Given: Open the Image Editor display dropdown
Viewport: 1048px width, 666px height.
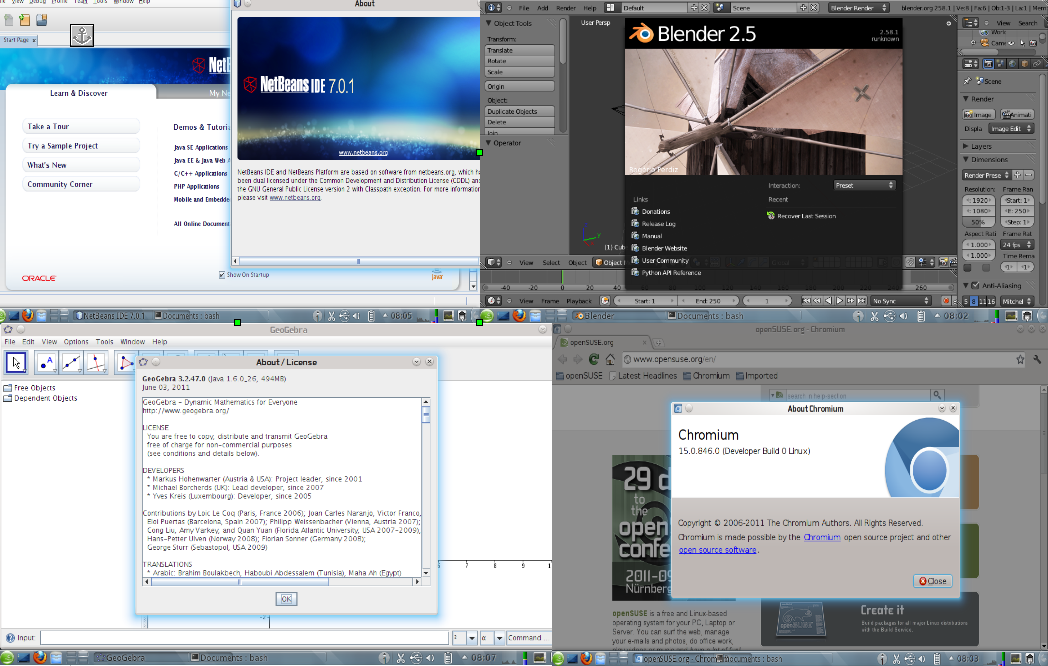Looking at the screenshot, I should point(1011,128).
